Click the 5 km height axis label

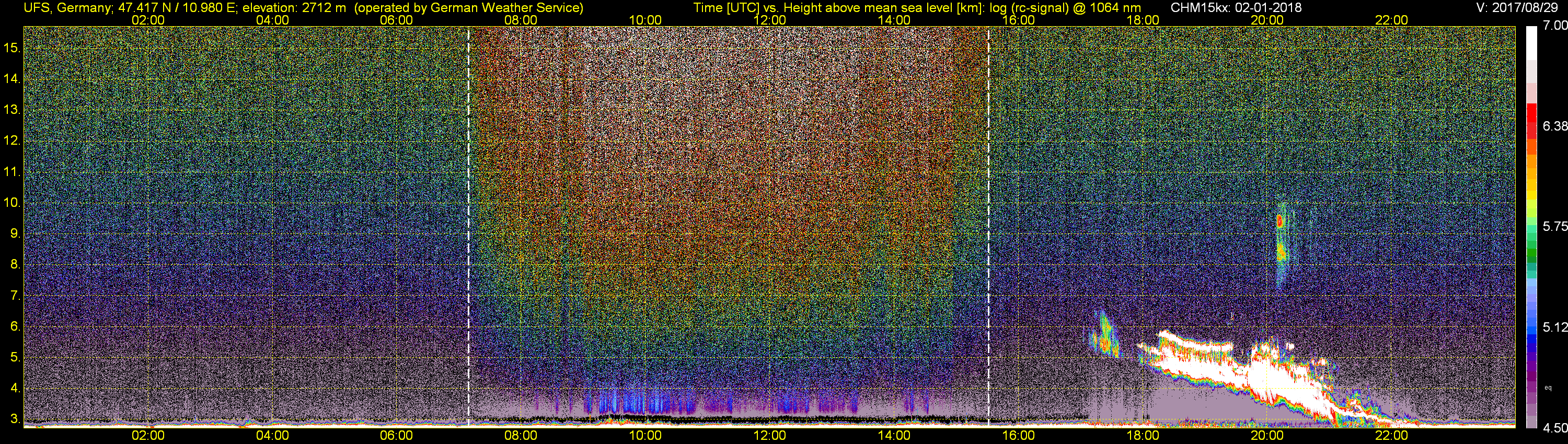coord(15,358)
